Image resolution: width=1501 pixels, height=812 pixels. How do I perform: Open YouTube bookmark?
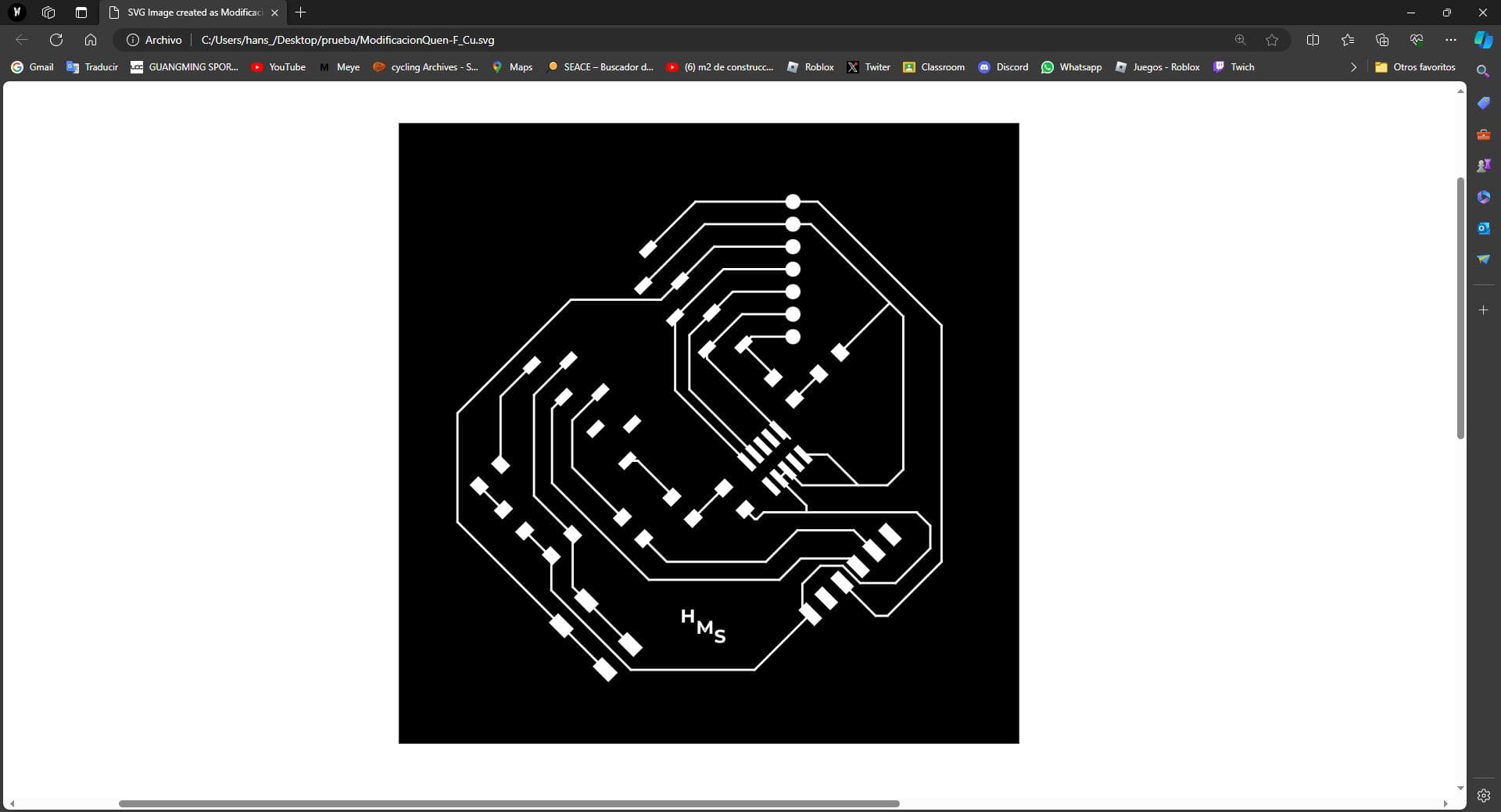point(278,67)
